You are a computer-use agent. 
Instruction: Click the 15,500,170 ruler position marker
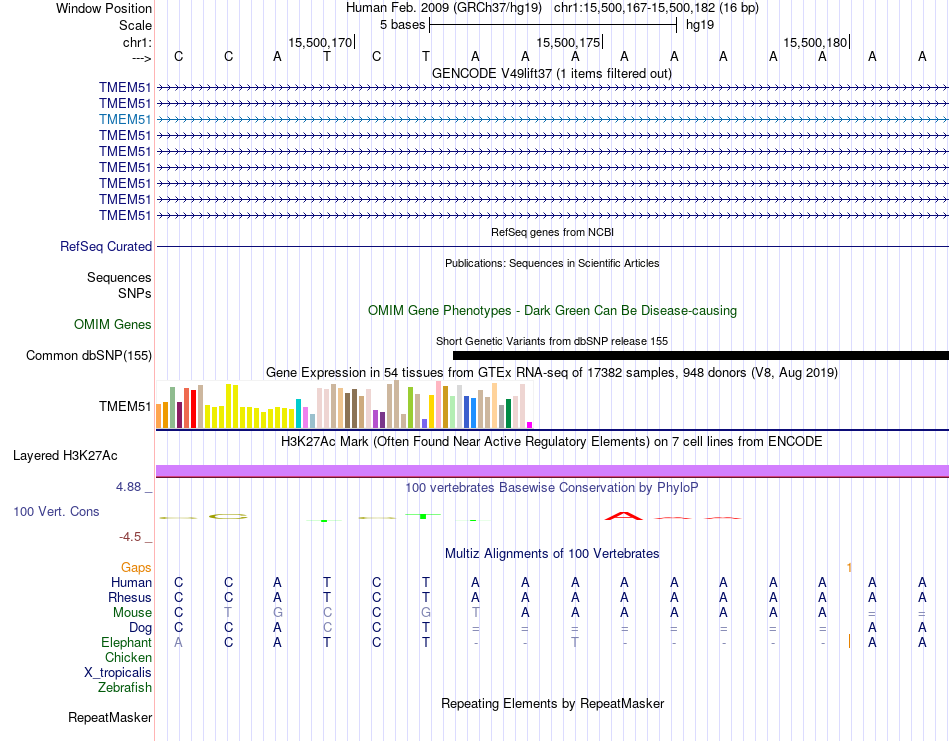click(x=320, y=42)
